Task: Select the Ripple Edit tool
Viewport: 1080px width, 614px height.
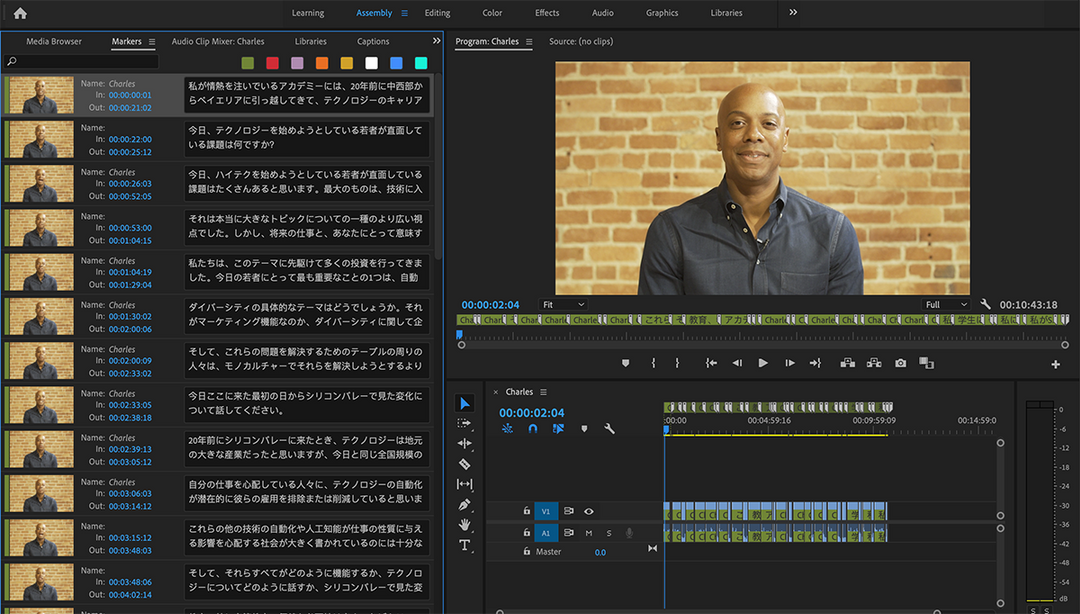Action: pos(465,443)
